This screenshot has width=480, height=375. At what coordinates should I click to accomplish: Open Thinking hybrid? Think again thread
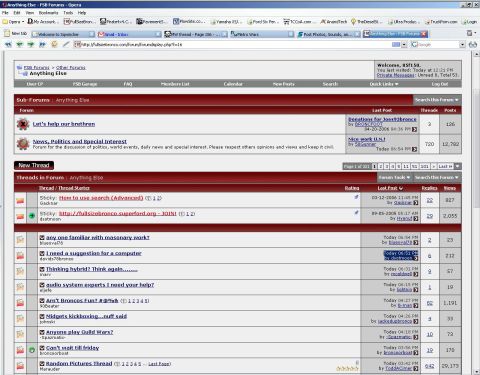click(92, 269)
